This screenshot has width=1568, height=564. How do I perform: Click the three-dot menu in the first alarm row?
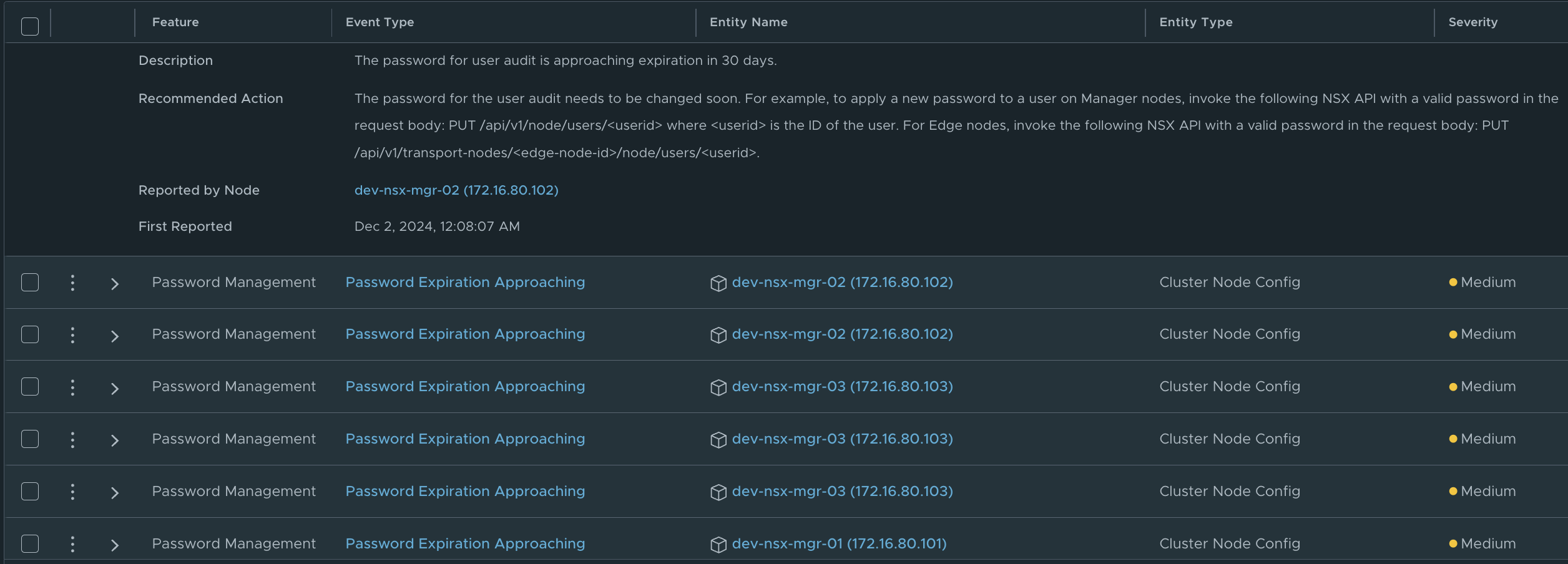click(72, 283)
